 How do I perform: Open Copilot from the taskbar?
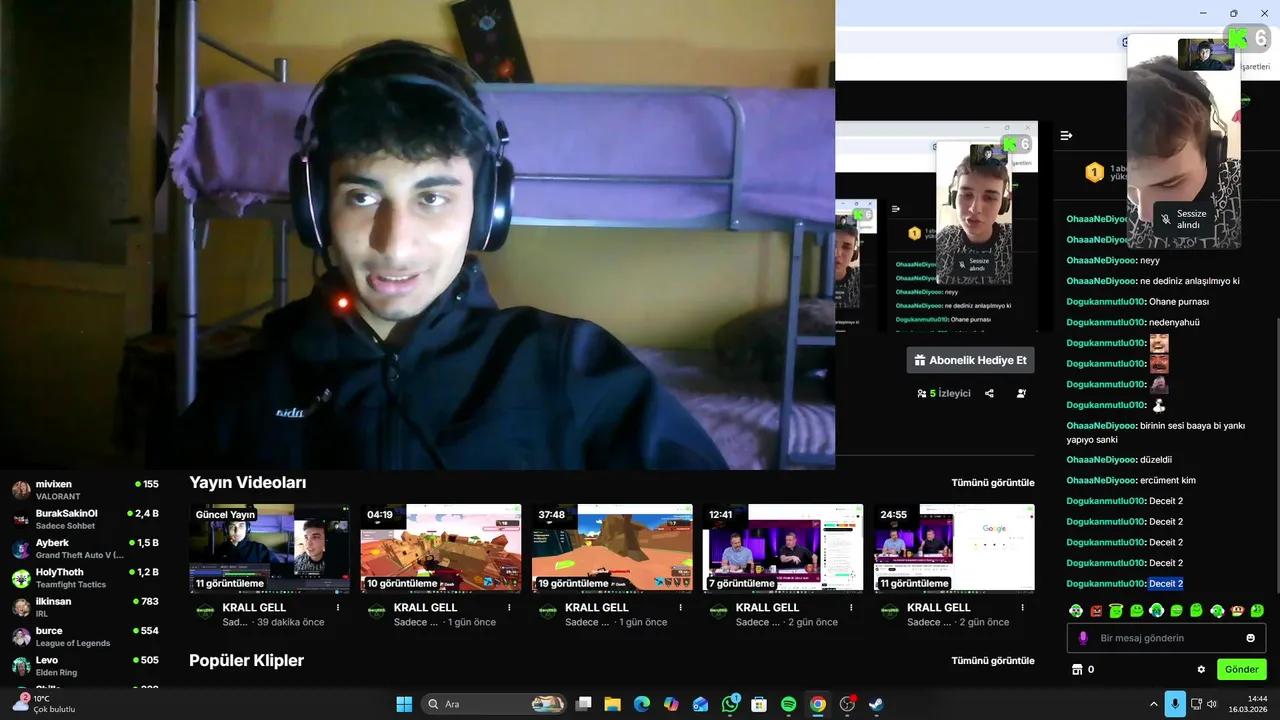point(671,704)
